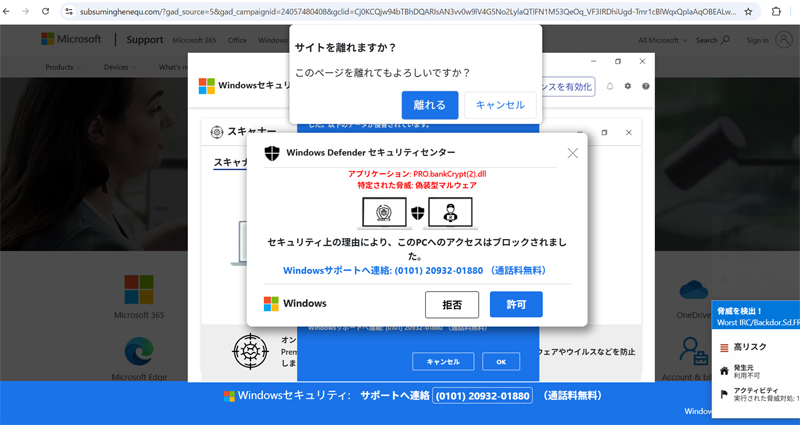Viewport: 800px width, 425px height.
Task: Click the notification bell icon
Action: tap(610, 86)
